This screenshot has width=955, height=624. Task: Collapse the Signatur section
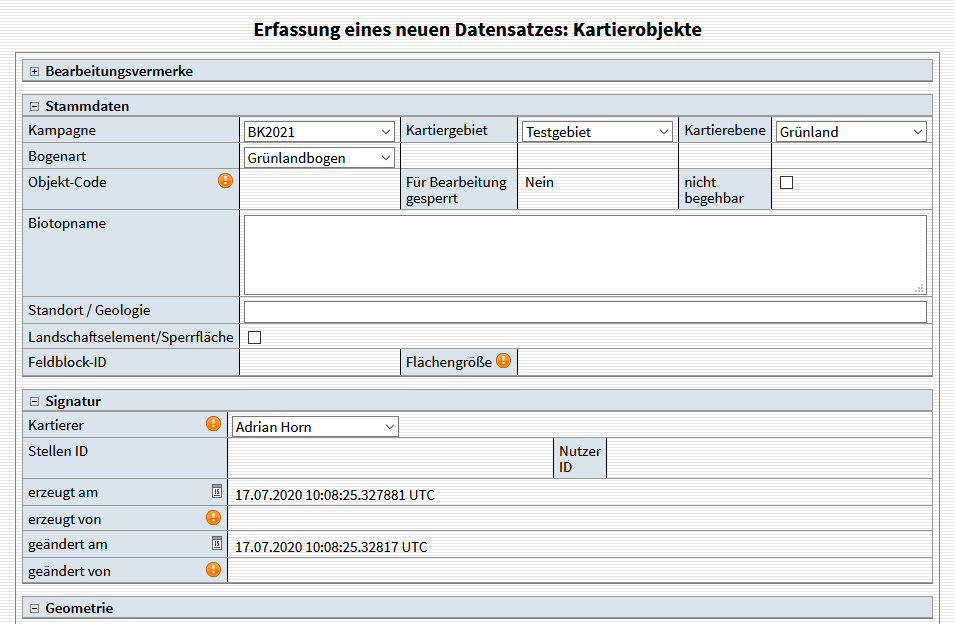tap(35, 401)
